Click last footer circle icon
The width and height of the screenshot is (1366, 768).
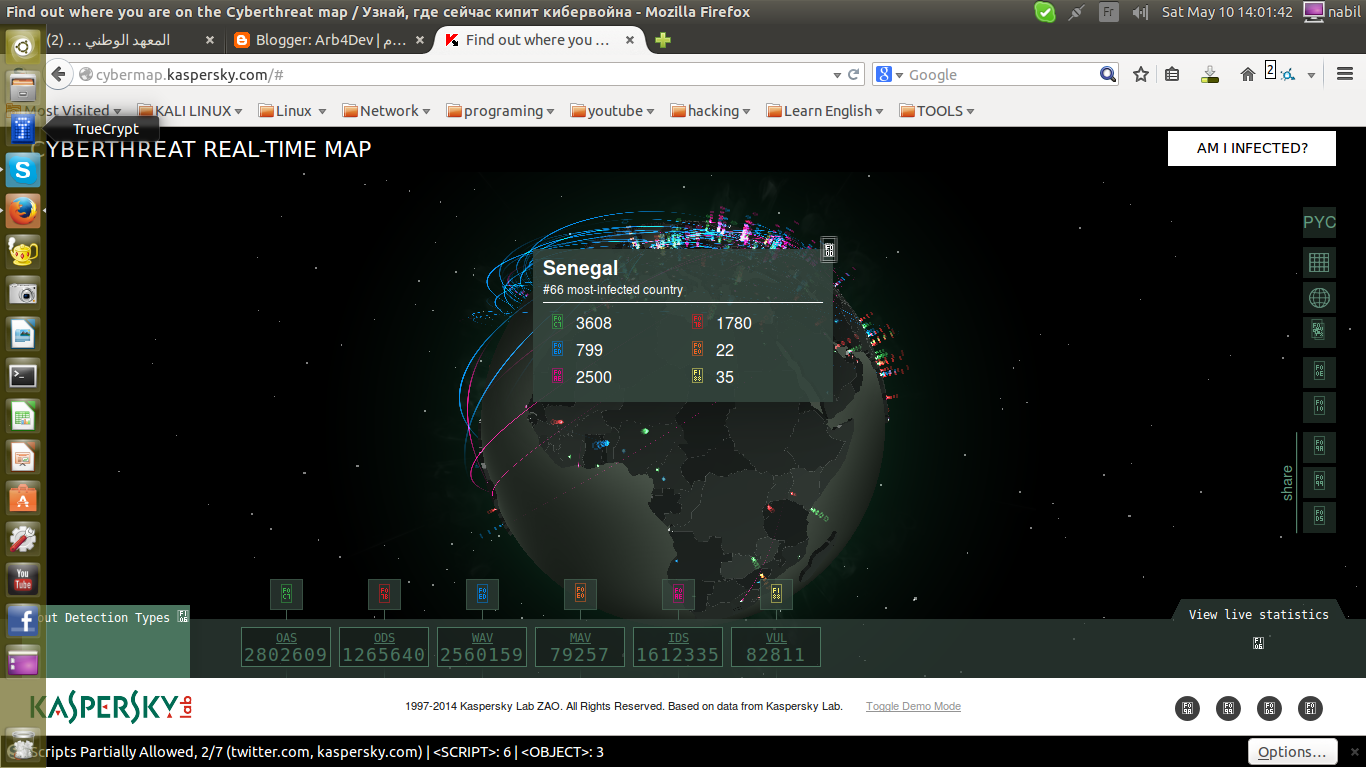pos(1310,708)
